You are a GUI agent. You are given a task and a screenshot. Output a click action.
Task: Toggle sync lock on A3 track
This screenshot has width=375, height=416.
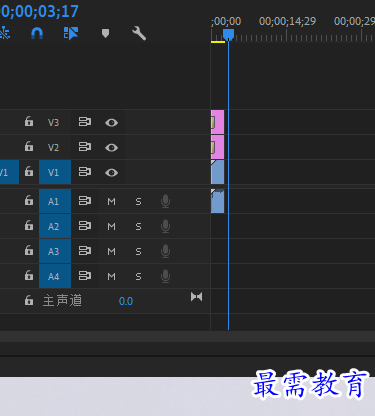(85, 251)
